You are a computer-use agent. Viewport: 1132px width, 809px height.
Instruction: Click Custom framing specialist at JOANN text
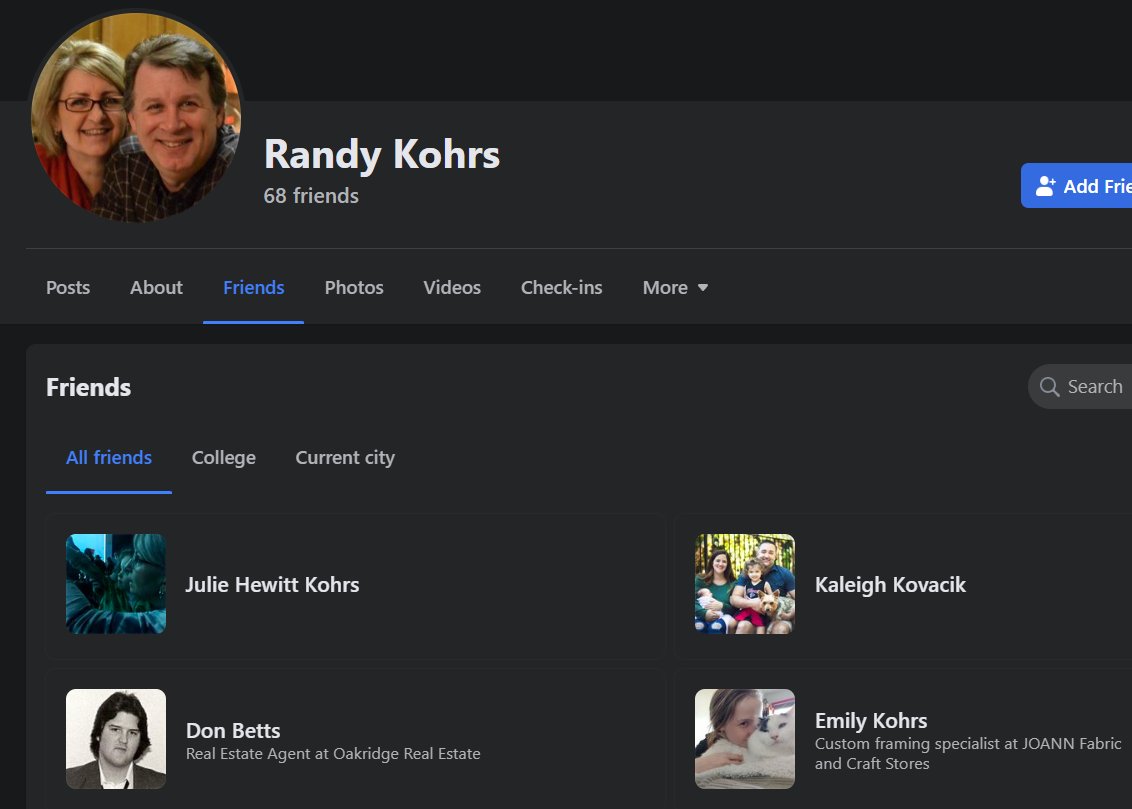pyautogui.click(x=968, y=753)
